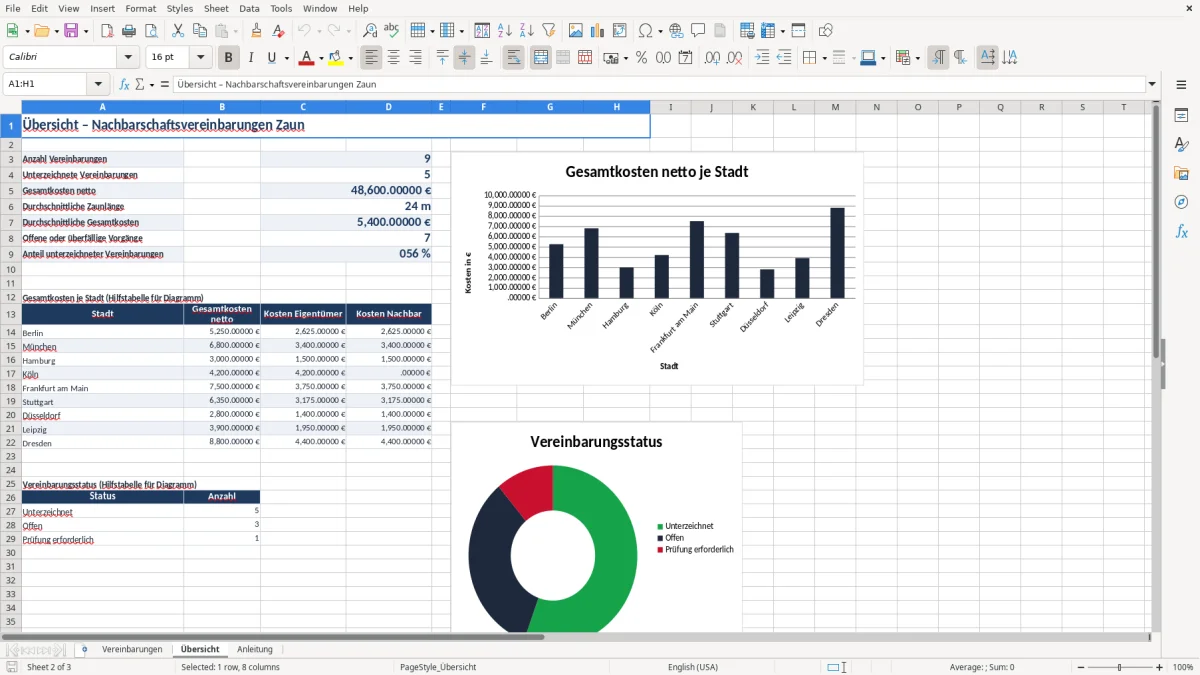Open the background color dropdown arrow
Screen dimensions: 1200x675
(x=350, y=58)
